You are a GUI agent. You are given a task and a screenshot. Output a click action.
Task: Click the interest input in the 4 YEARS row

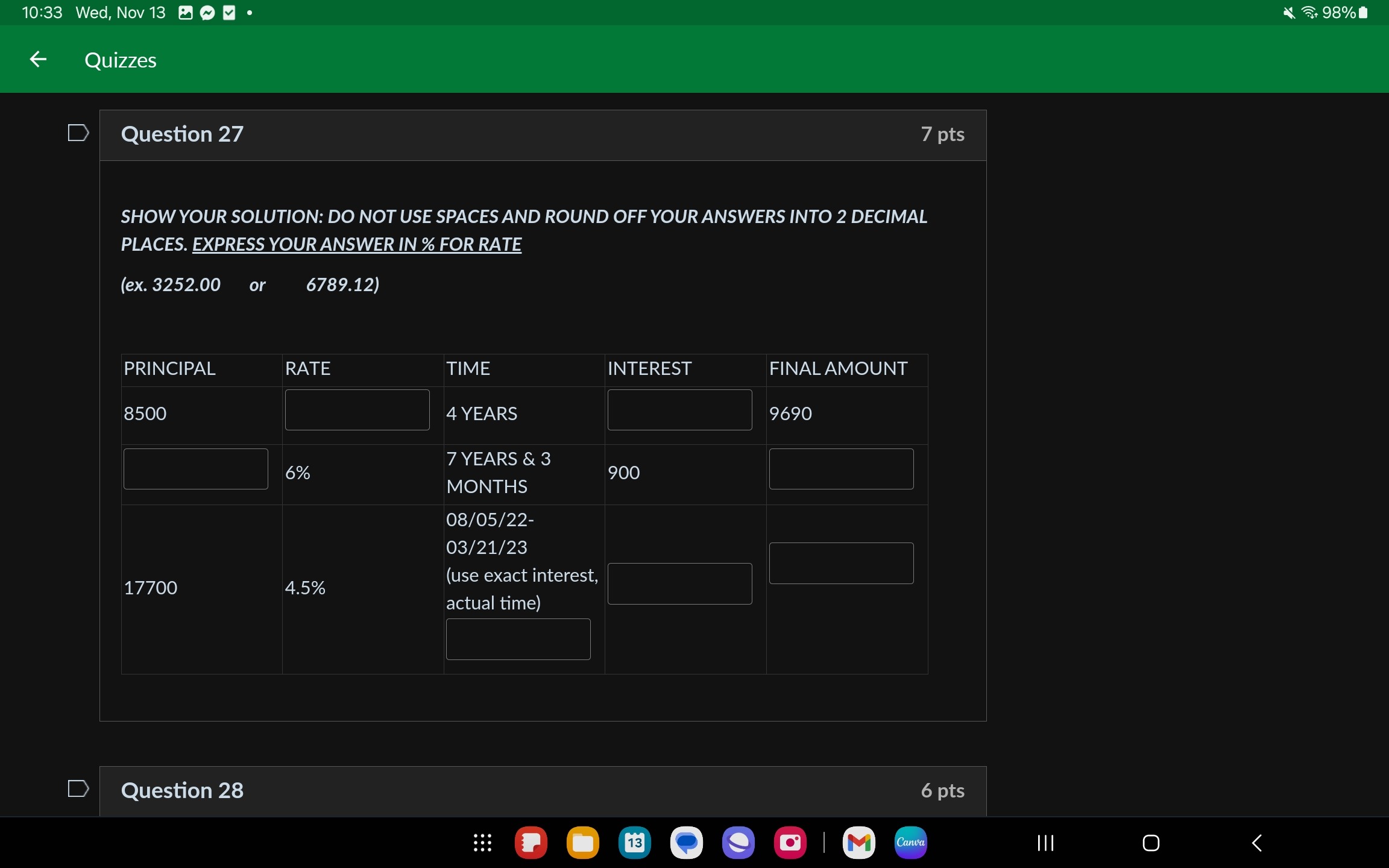(x=679, y=410)
